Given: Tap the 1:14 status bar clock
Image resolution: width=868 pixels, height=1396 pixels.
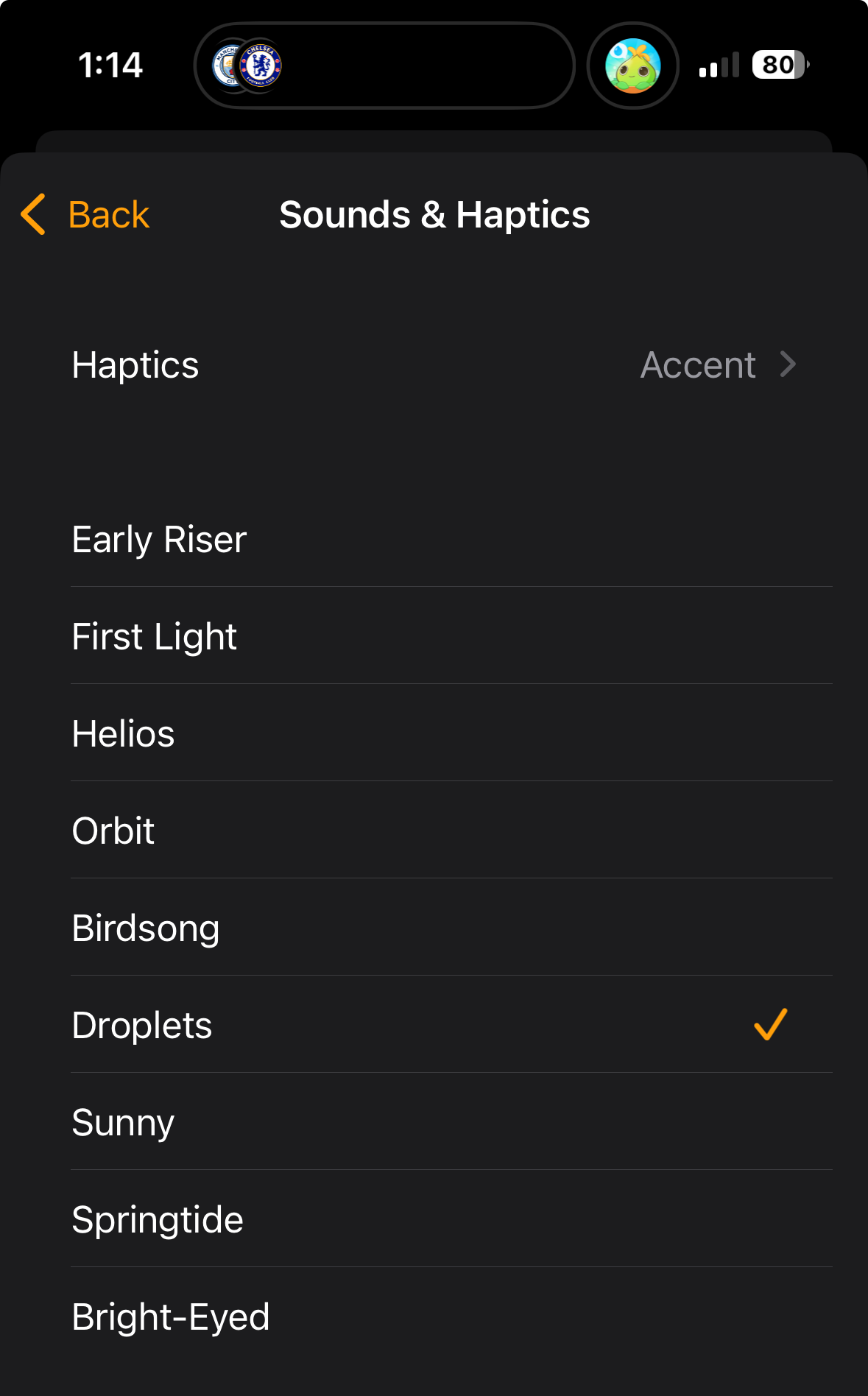Looking at the screenshot, I should tap(110, 65).
